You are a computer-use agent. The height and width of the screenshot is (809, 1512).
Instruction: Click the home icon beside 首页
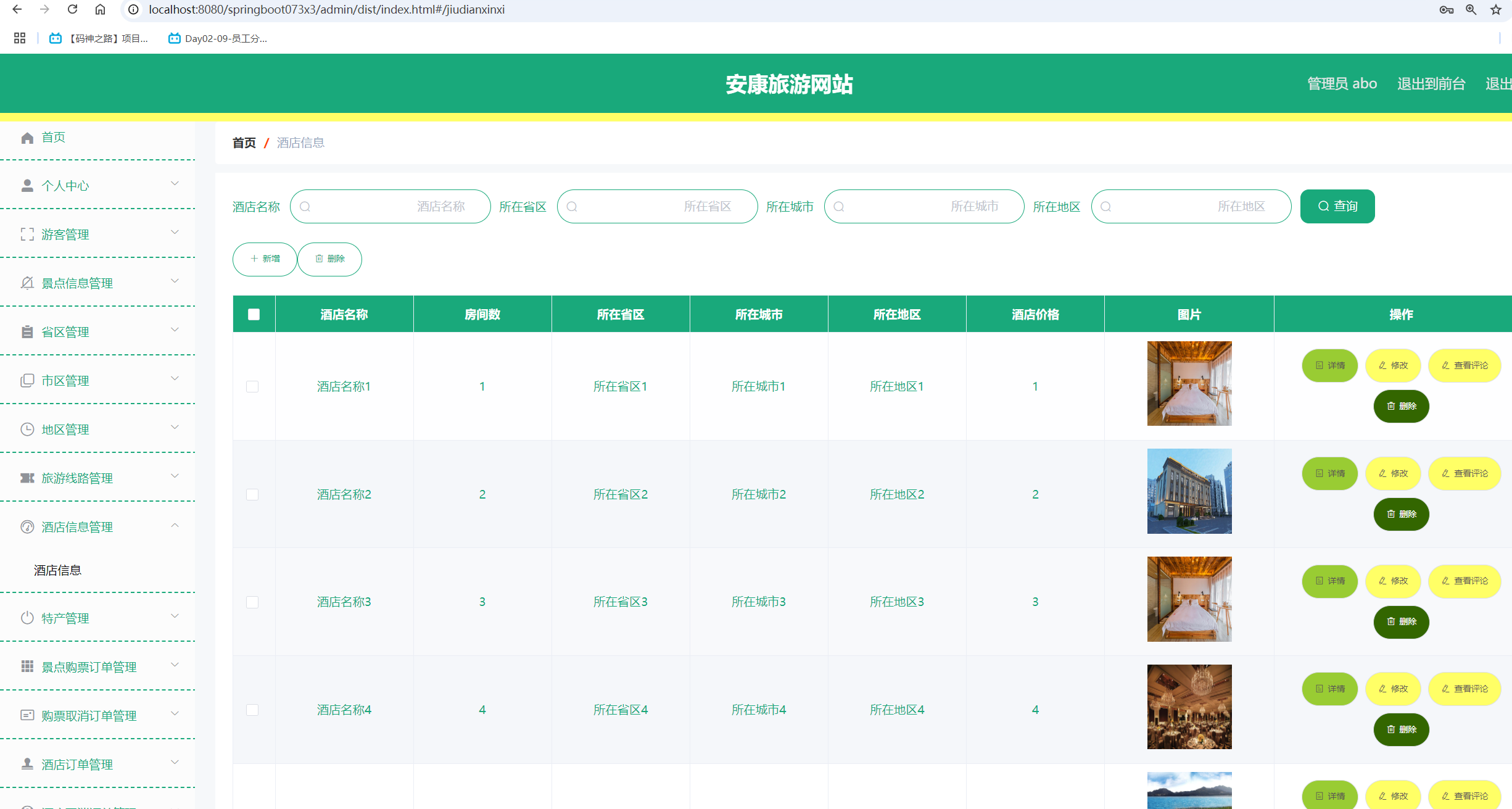pos(27,137)
